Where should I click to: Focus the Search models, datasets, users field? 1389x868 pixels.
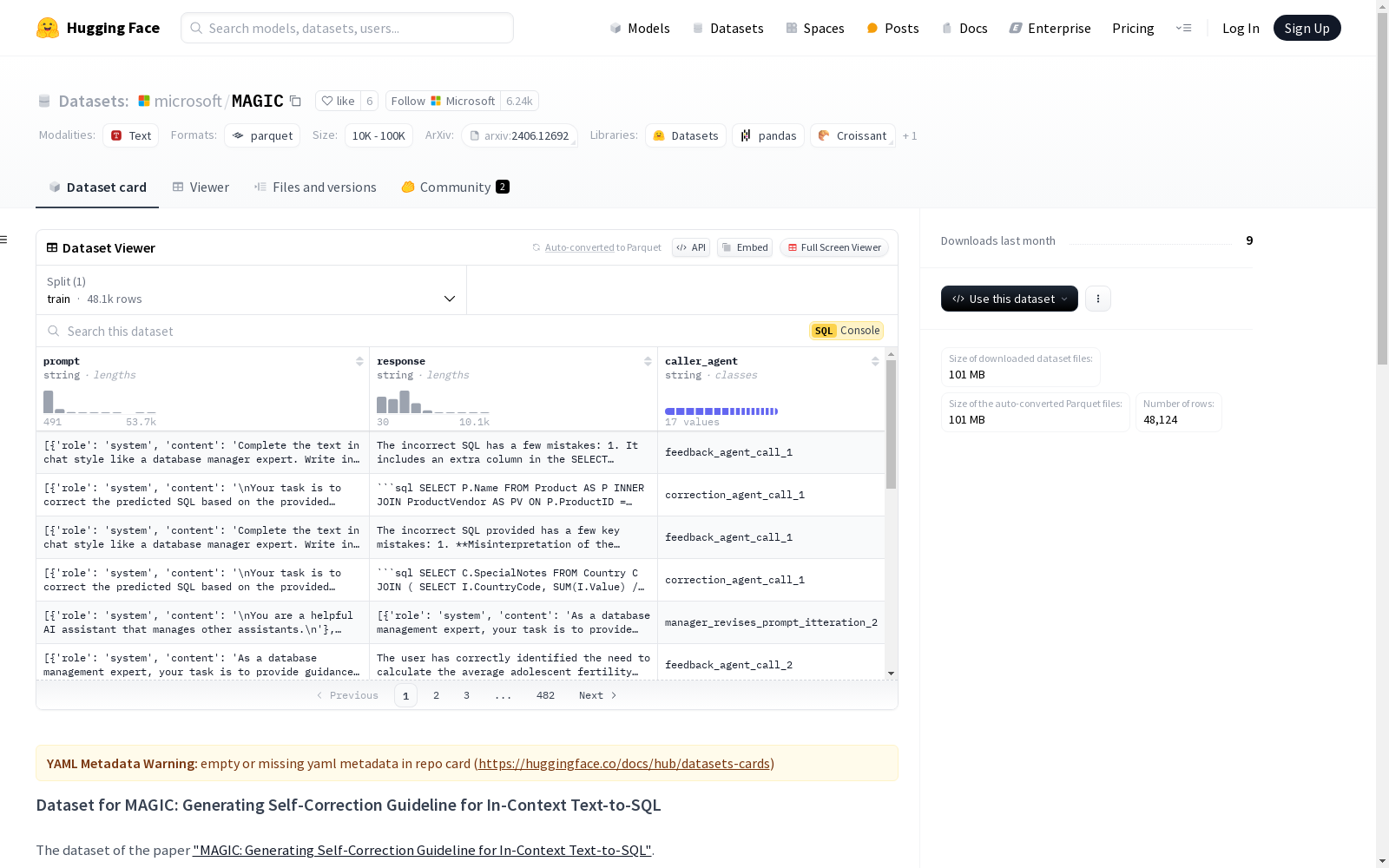347,28
